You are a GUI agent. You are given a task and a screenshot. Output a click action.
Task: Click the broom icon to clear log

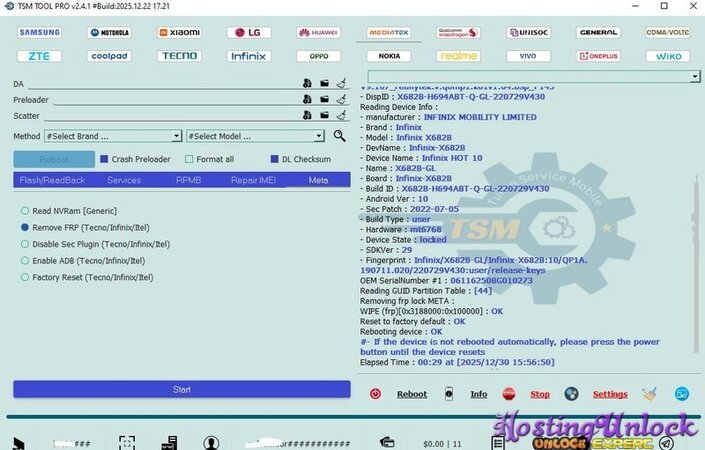coord(650,394)
